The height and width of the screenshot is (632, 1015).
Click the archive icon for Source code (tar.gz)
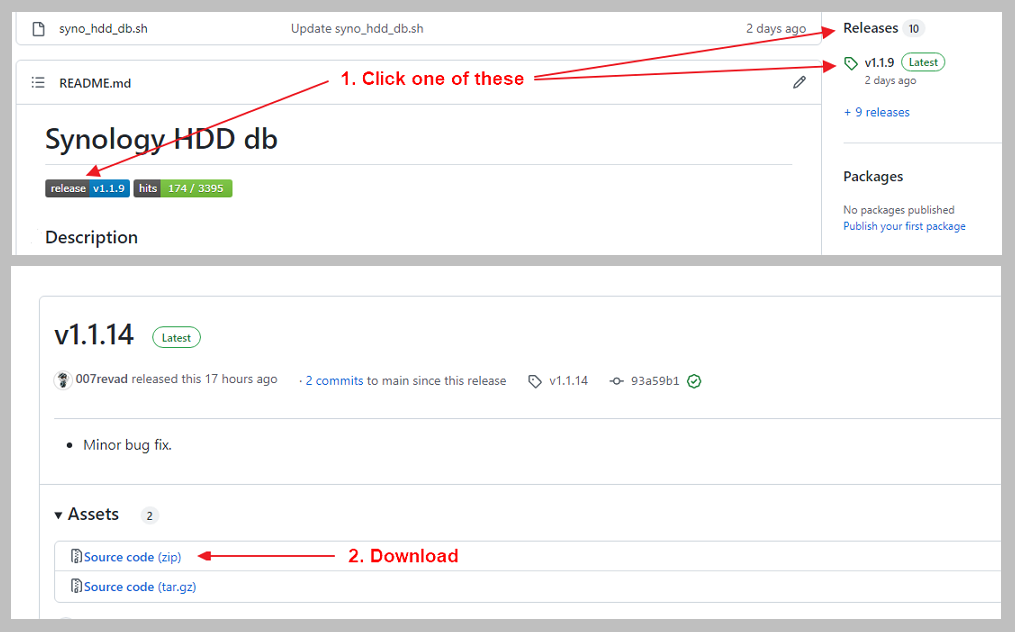pos(76,586)
